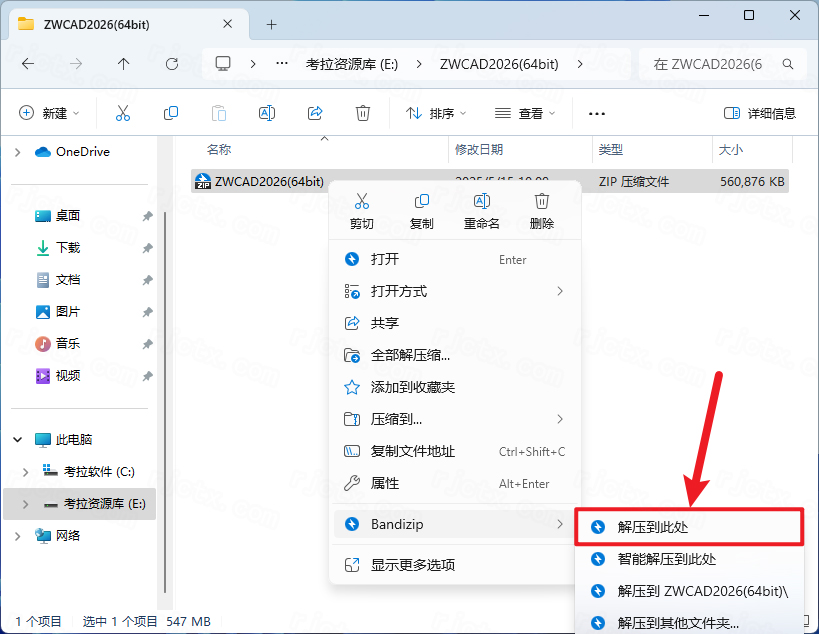
Task: Collapse the 此电脑 tree node
Action: point(17,439)
